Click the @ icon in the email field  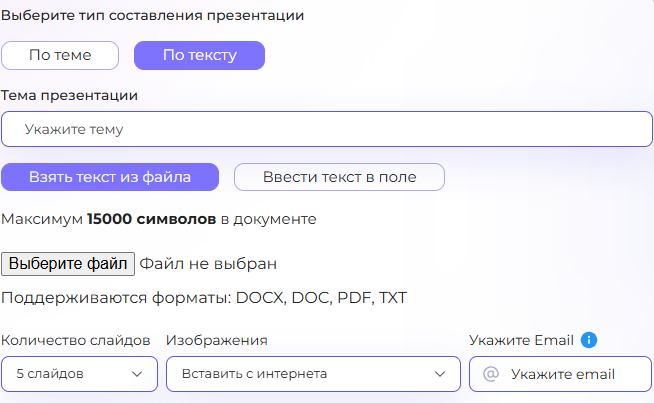coord(490,374)
